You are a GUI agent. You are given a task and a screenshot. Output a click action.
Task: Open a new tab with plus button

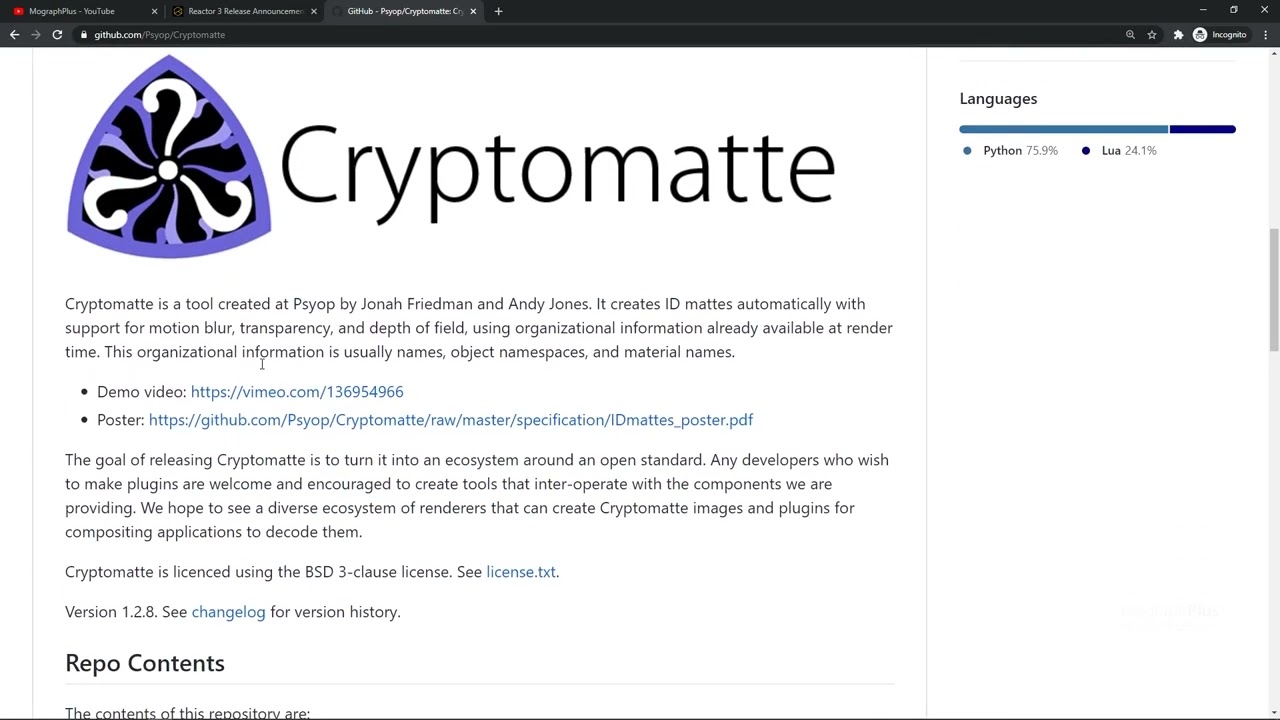pyautogui.click(x=498, y=11)
